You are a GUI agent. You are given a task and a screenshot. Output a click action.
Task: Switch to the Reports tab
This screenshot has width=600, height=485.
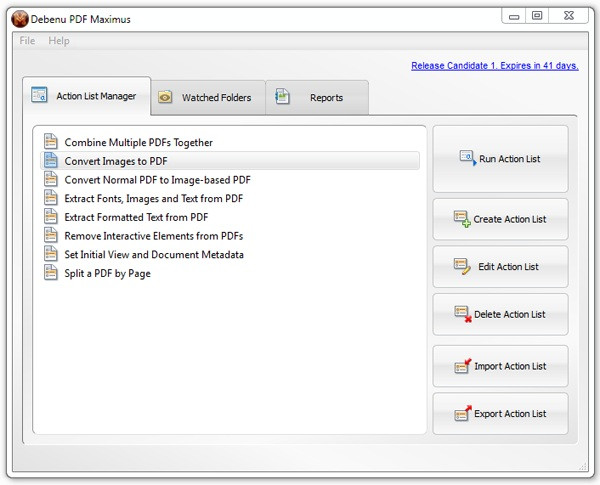pos(317,97)
